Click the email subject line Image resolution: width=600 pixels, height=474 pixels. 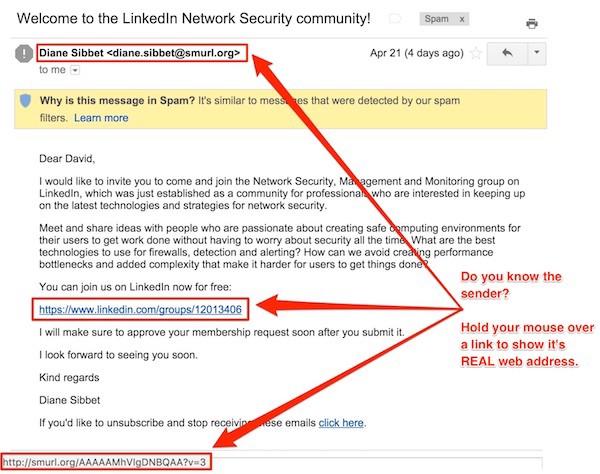[x=194, y=18]
